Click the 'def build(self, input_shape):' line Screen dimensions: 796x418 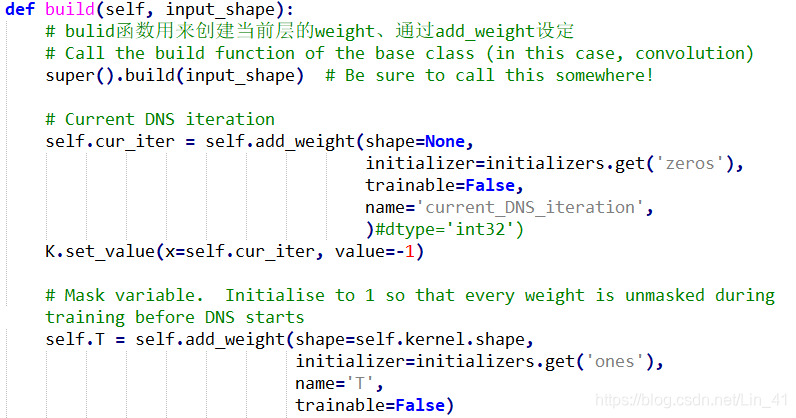[x=149, y=10]
